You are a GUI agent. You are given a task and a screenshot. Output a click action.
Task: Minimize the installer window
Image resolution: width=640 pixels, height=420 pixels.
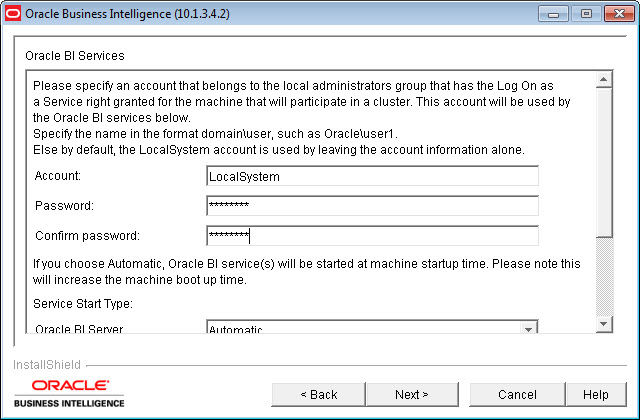point(553,14)
